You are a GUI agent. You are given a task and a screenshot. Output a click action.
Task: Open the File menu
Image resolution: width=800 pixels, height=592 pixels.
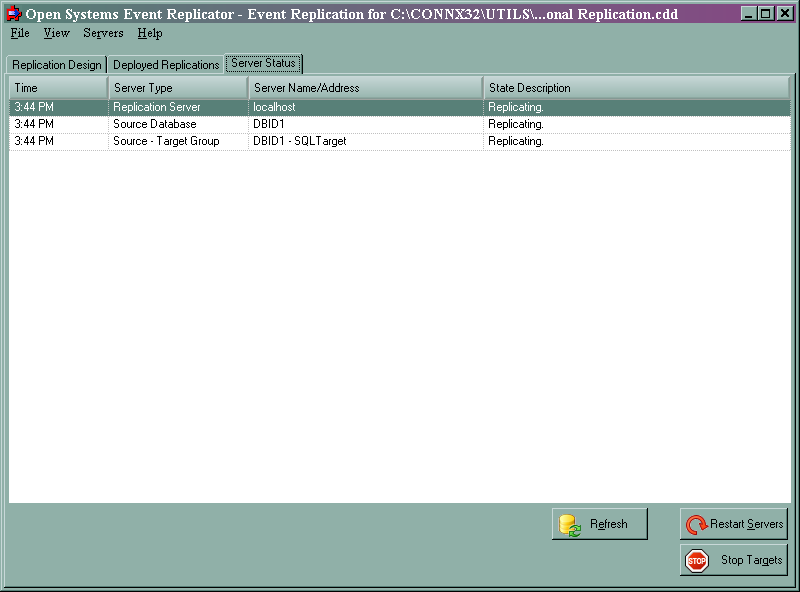pos(19,33)
